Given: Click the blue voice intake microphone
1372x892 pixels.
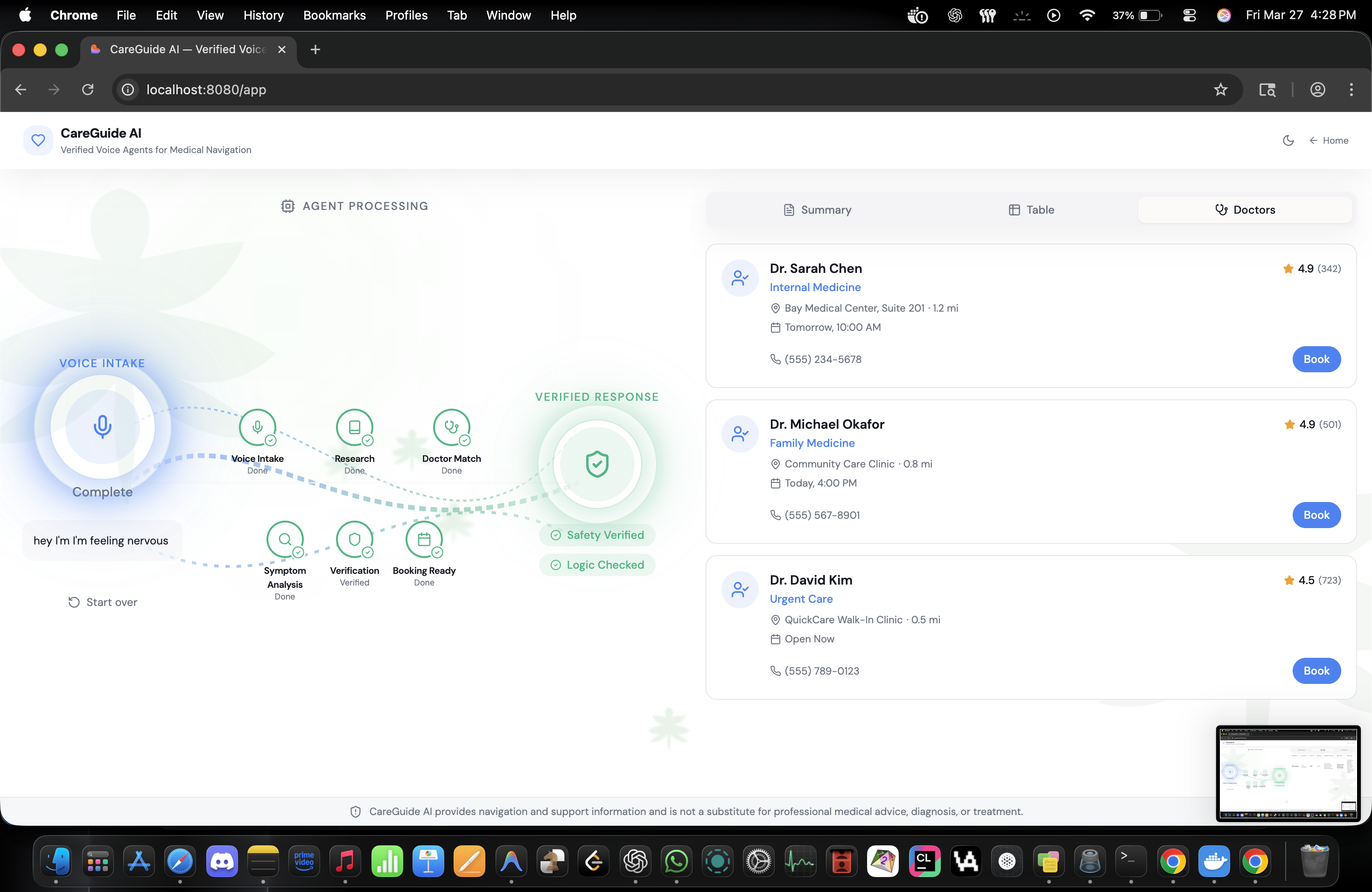Looking at the screenshot, I should click(103, 426).
